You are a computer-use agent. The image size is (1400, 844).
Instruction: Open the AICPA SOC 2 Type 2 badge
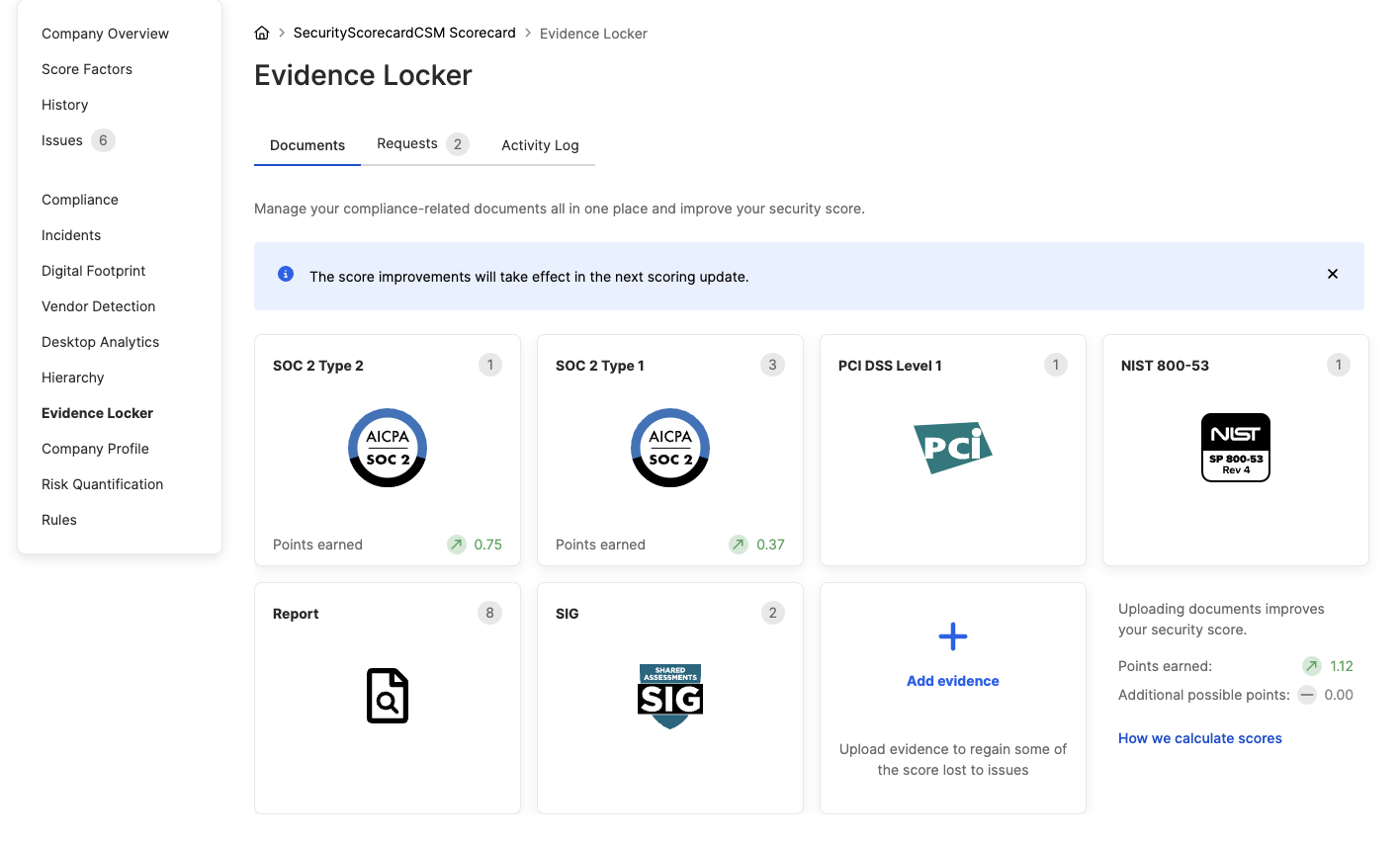[387, 448]
